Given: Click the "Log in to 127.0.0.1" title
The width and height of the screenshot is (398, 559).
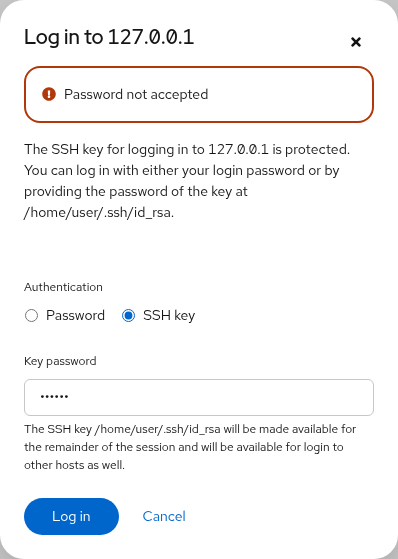Looking at the screenshot, I should (109, 37).
